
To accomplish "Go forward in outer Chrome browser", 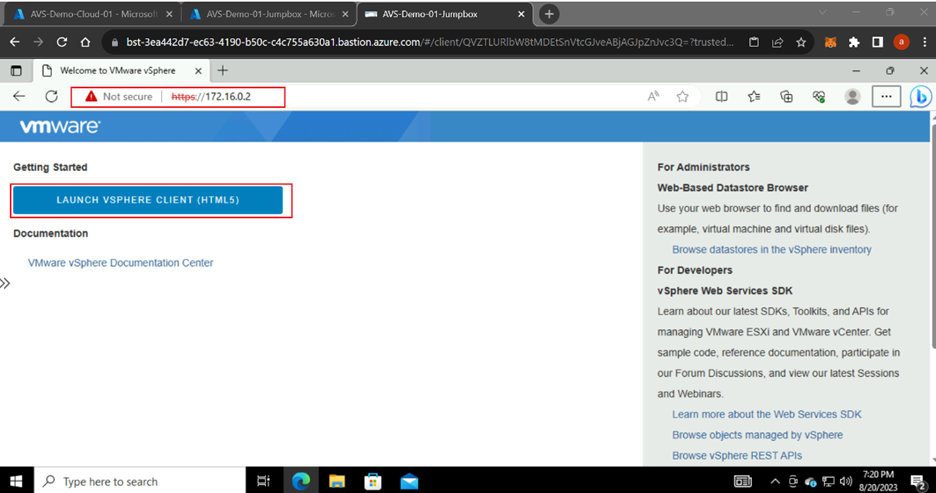I will pyautogui.click(x=38, y=42).
